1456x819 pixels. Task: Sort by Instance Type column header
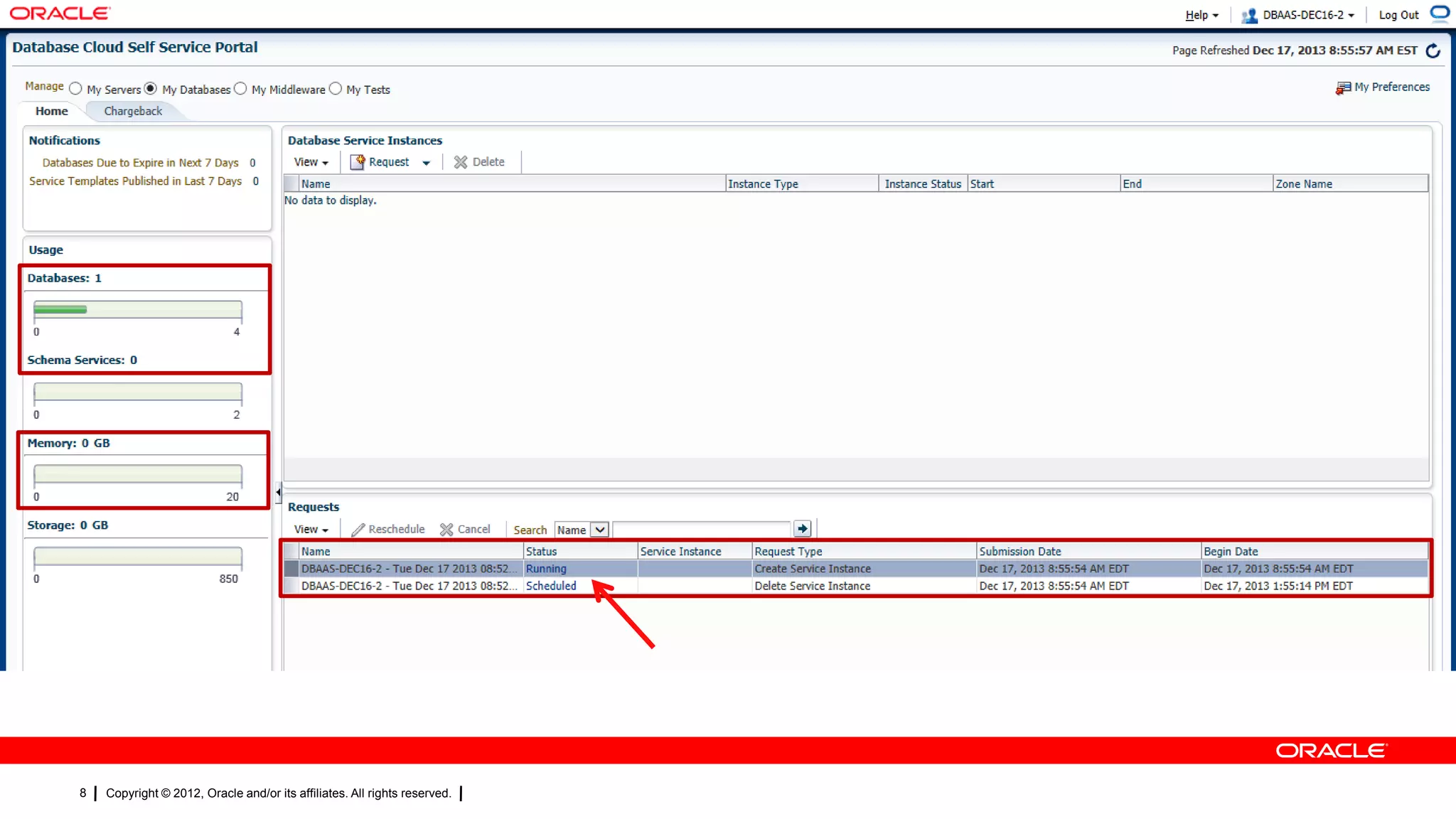point(802,183)
